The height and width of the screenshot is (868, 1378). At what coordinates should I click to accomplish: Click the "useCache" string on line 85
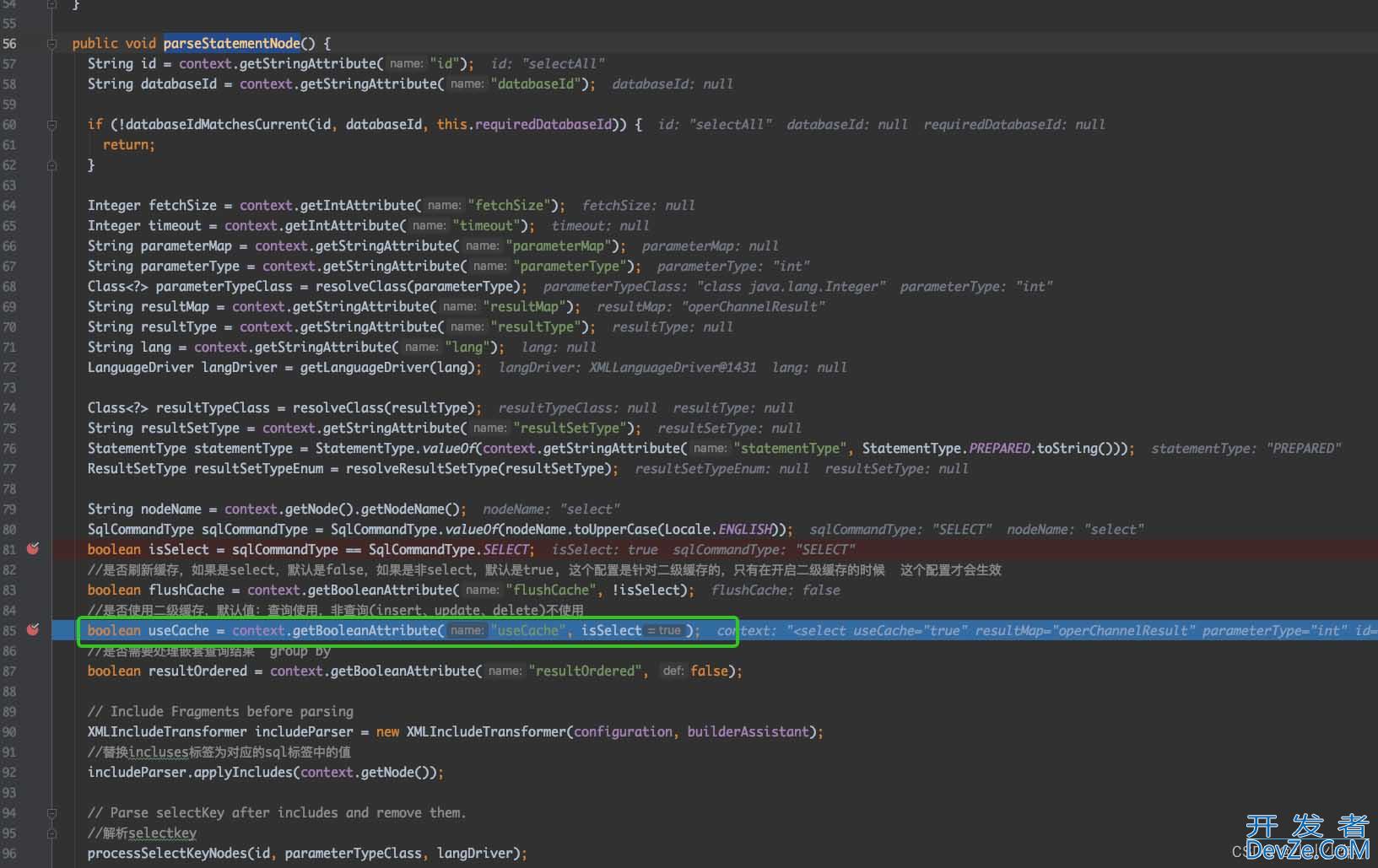point(528,630)
